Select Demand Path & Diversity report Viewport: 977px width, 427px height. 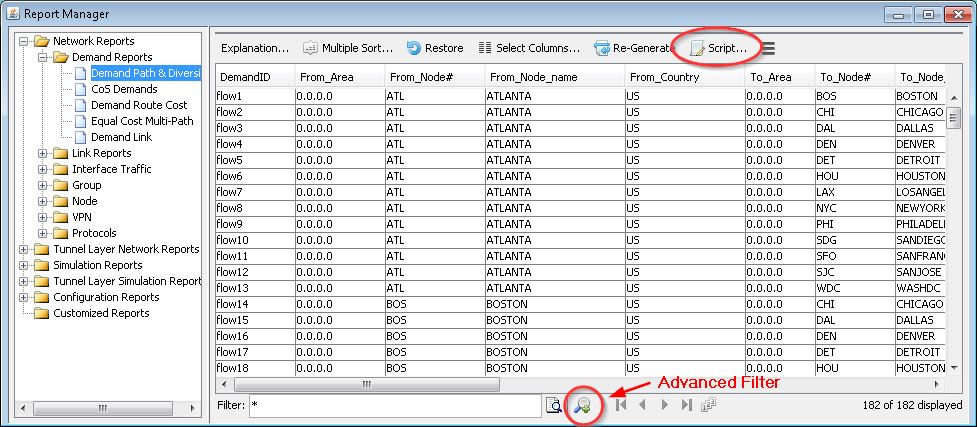(146, 73)
